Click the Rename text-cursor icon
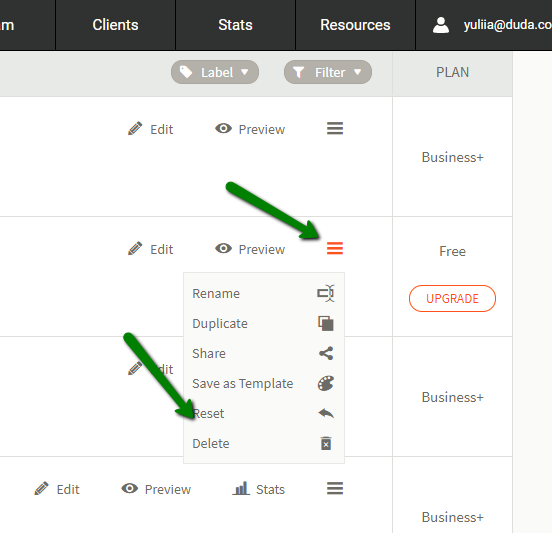The image size is (552, 533). coord(326,293)
